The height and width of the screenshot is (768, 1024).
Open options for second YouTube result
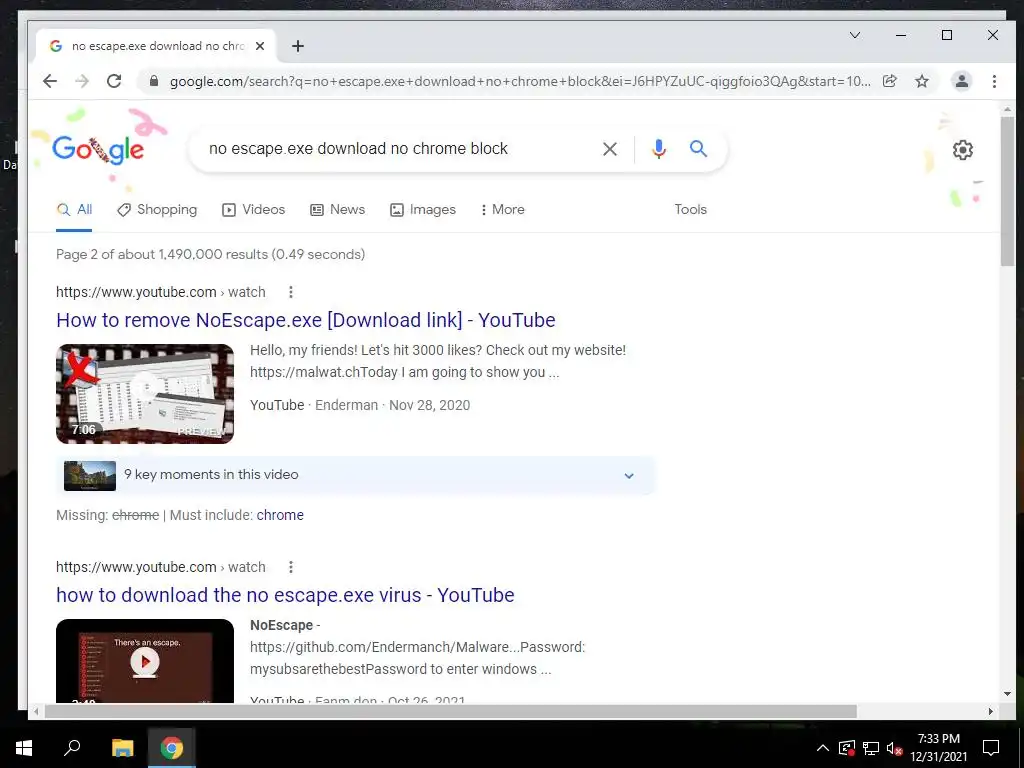coord(291,567)
